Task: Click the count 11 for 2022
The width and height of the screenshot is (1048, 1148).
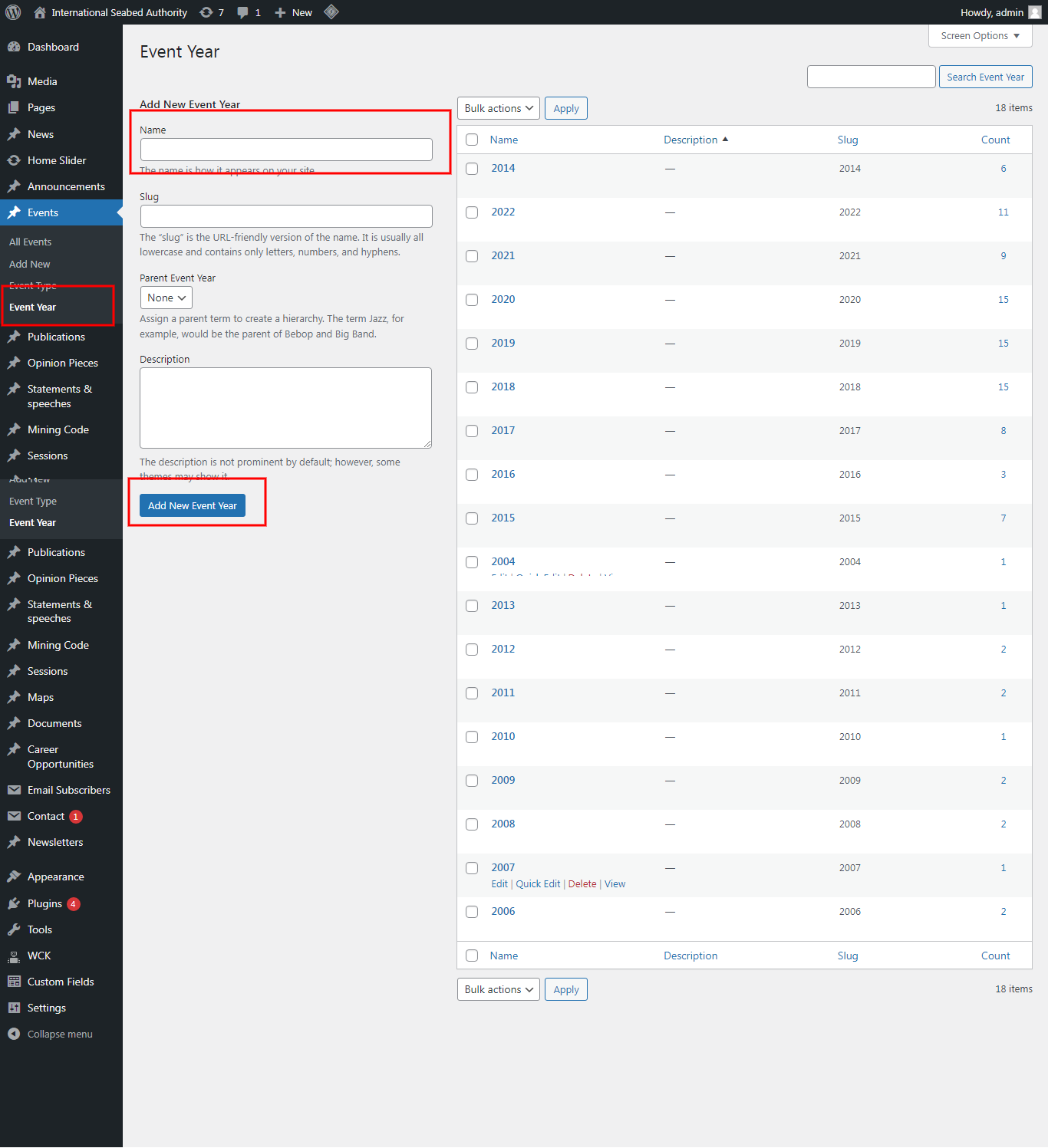Action: (x=1003, y=212)
